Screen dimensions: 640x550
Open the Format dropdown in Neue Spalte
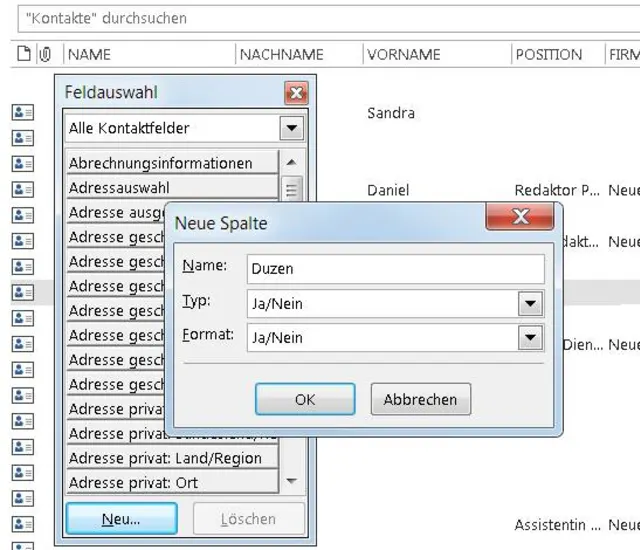coord(530,337)
